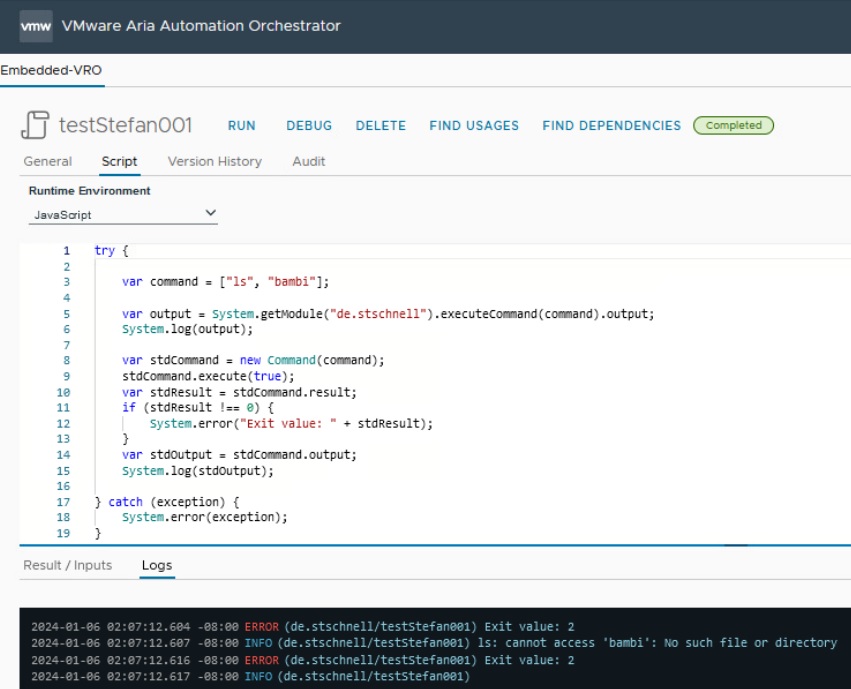Click the testStefan001 action name heading
Screen dimensions: 851x689
[125, 125]
